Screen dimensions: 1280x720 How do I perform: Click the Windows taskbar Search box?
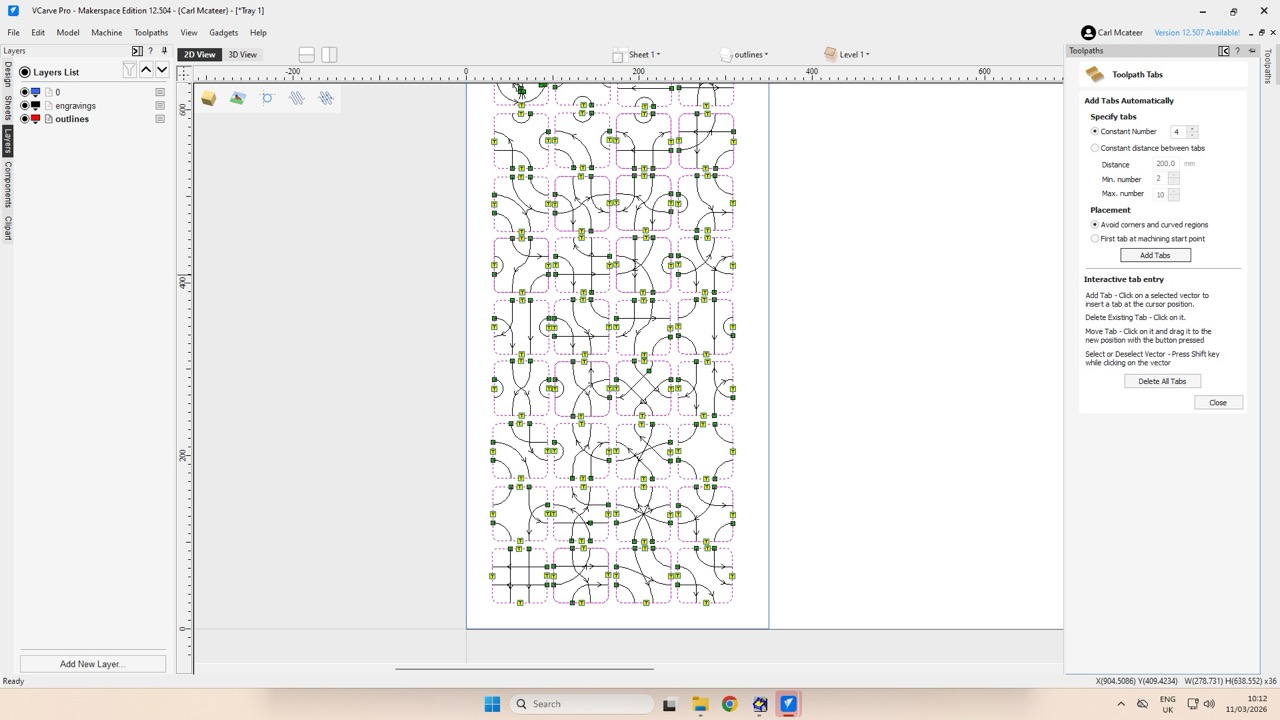coord(580,704)
